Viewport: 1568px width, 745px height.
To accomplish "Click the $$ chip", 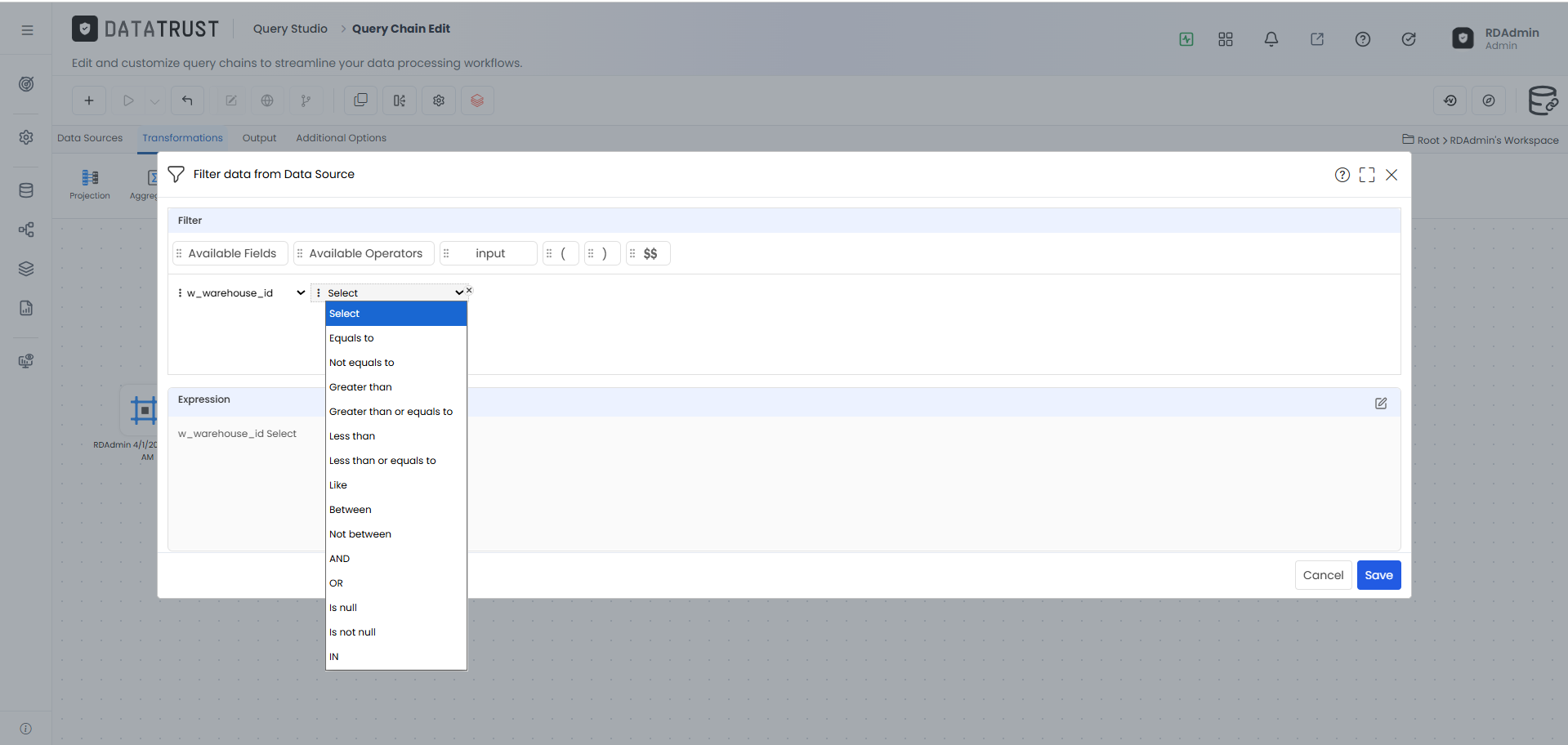I will (x=649, y=253).
